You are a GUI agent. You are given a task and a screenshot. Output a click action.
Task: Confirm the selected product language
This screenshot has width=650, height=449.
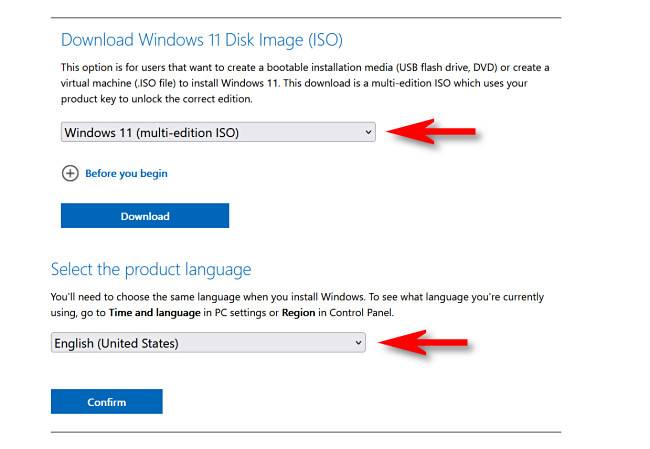[x=107, y=401]
